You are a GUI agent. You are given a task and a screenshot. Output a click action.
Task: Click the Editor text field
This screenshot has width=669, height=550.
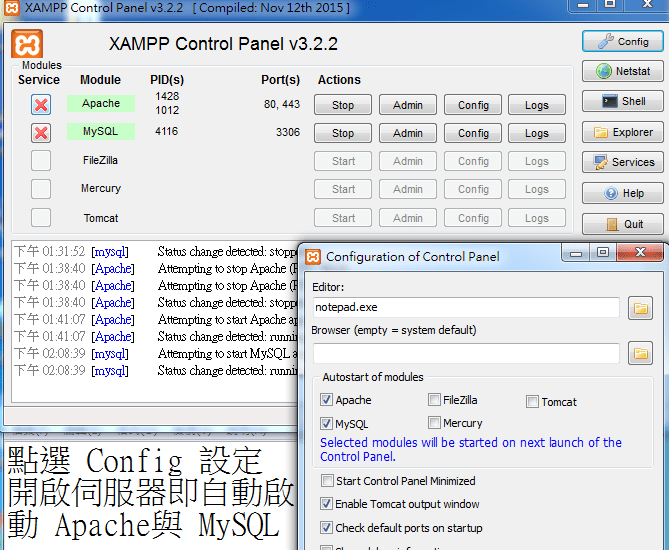point(466,308)
